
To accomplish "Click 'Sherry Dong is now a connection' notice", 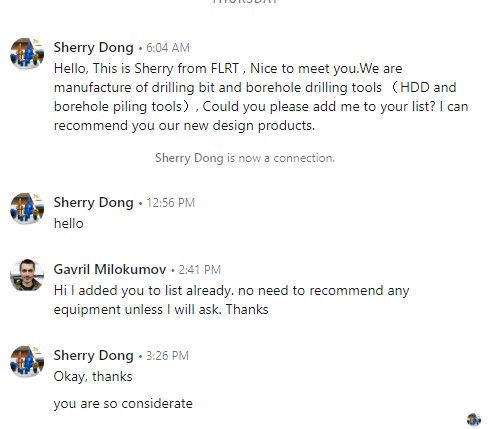I will coord(245,158).
